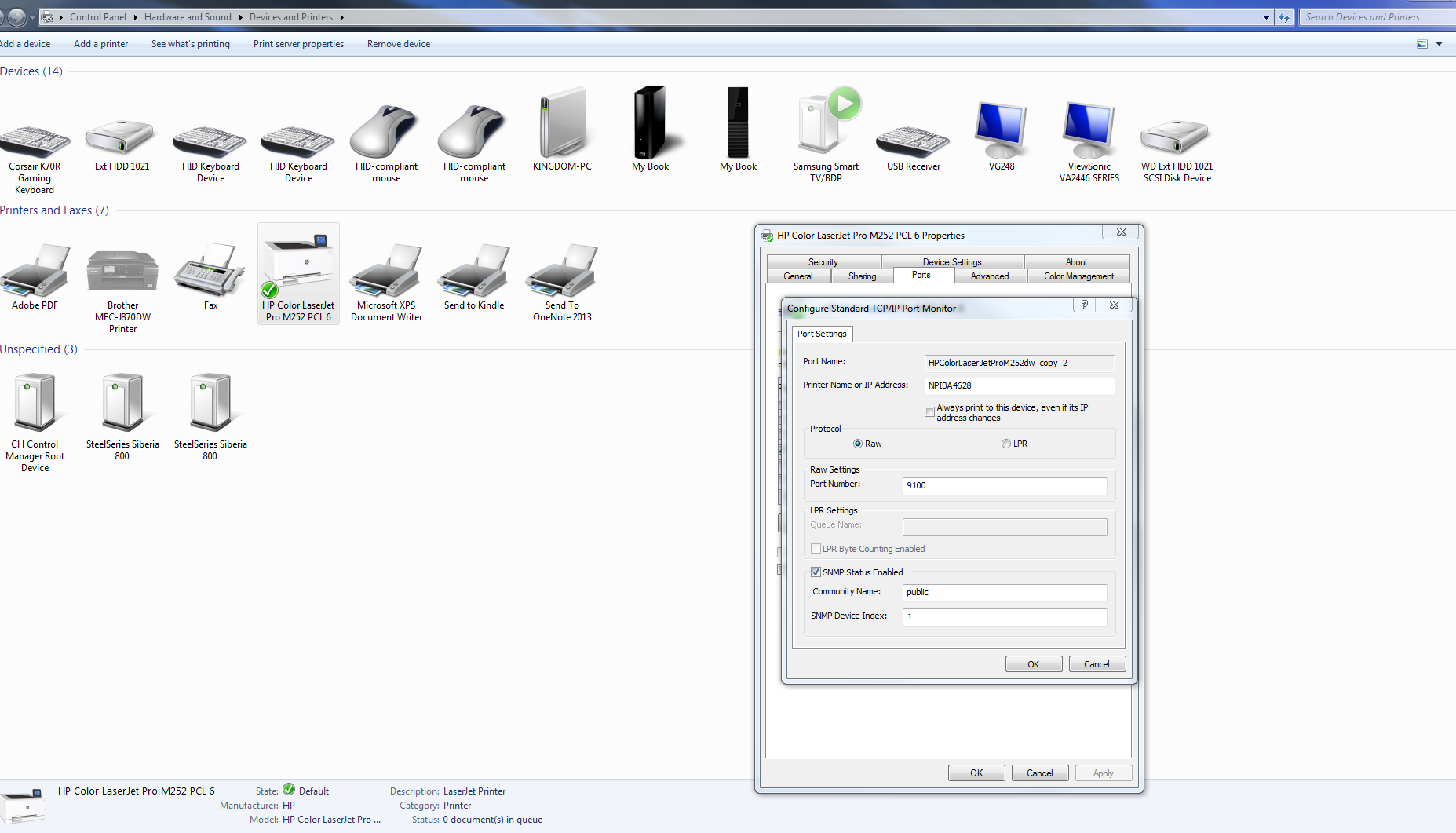Click 'Add a printer' in the toolbar

coord(100,44)
